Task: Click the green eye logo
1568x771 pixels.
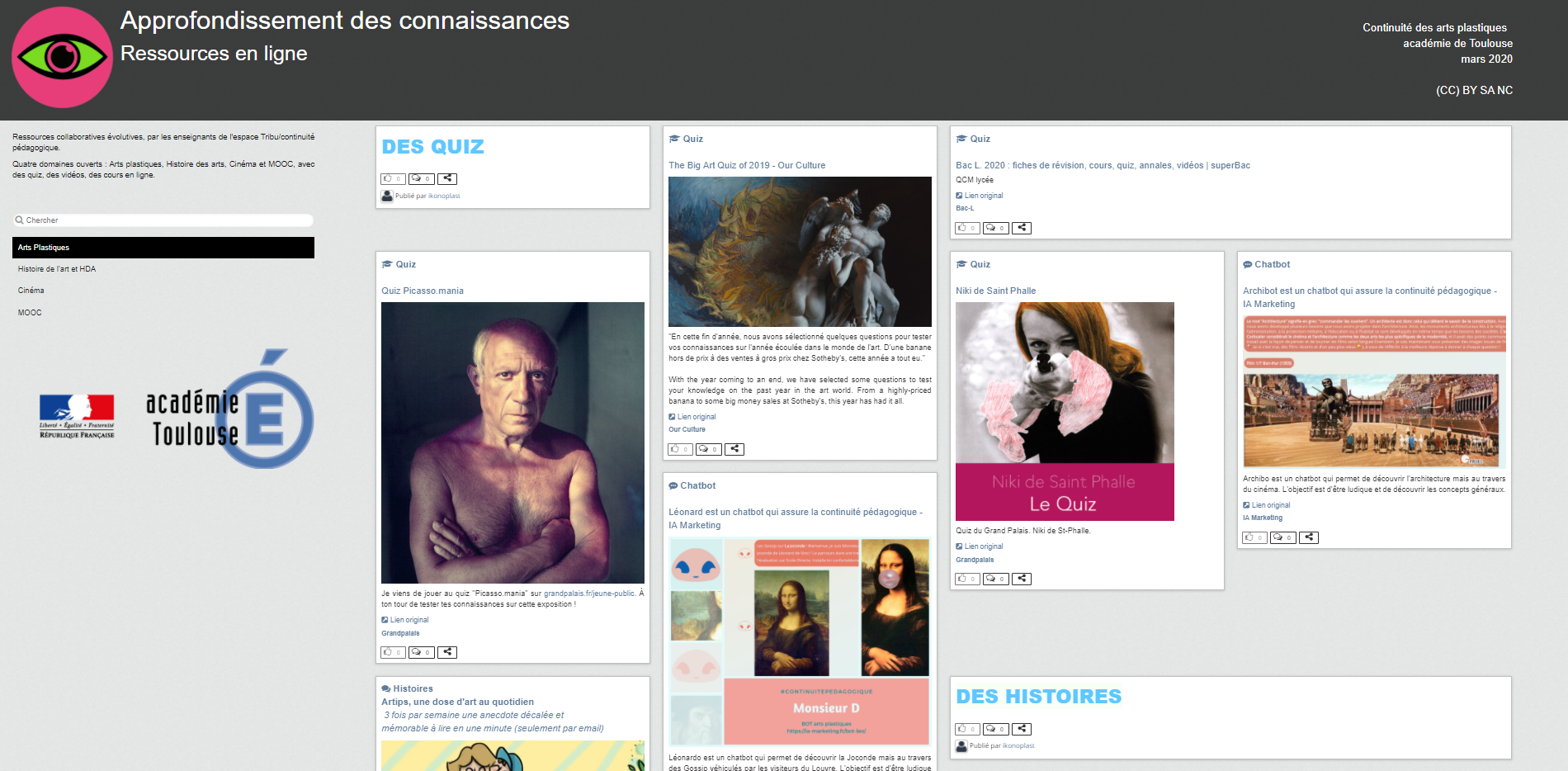Action: 62,57
